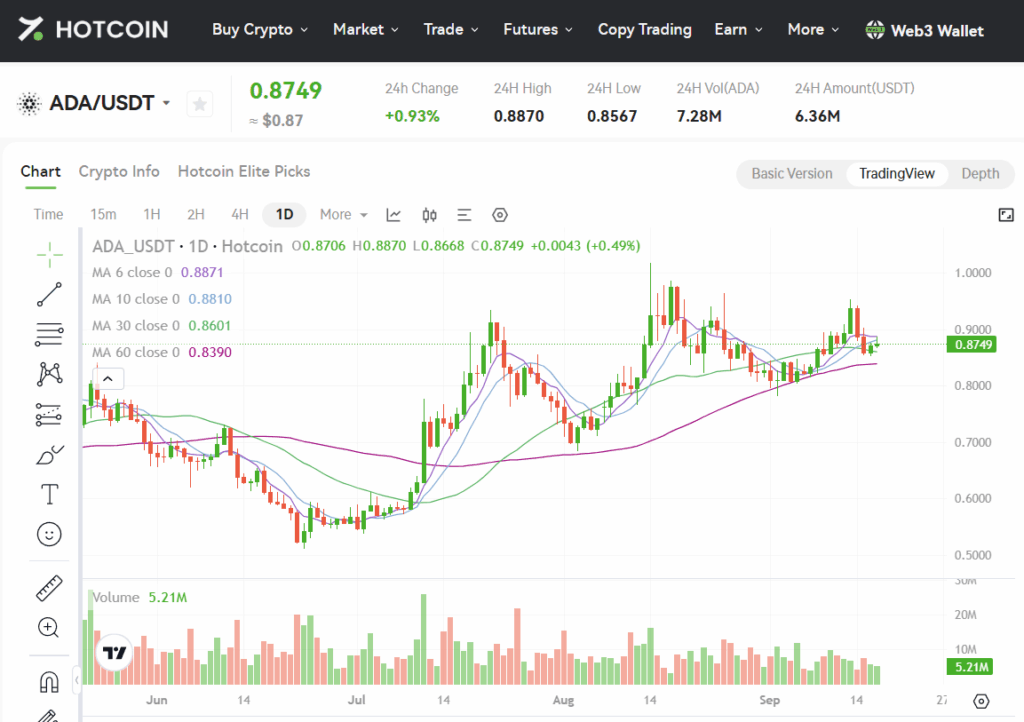Select the Text annotation tool
The width and height of the screenshot is (1024, 722).
[x=50, y=494]
